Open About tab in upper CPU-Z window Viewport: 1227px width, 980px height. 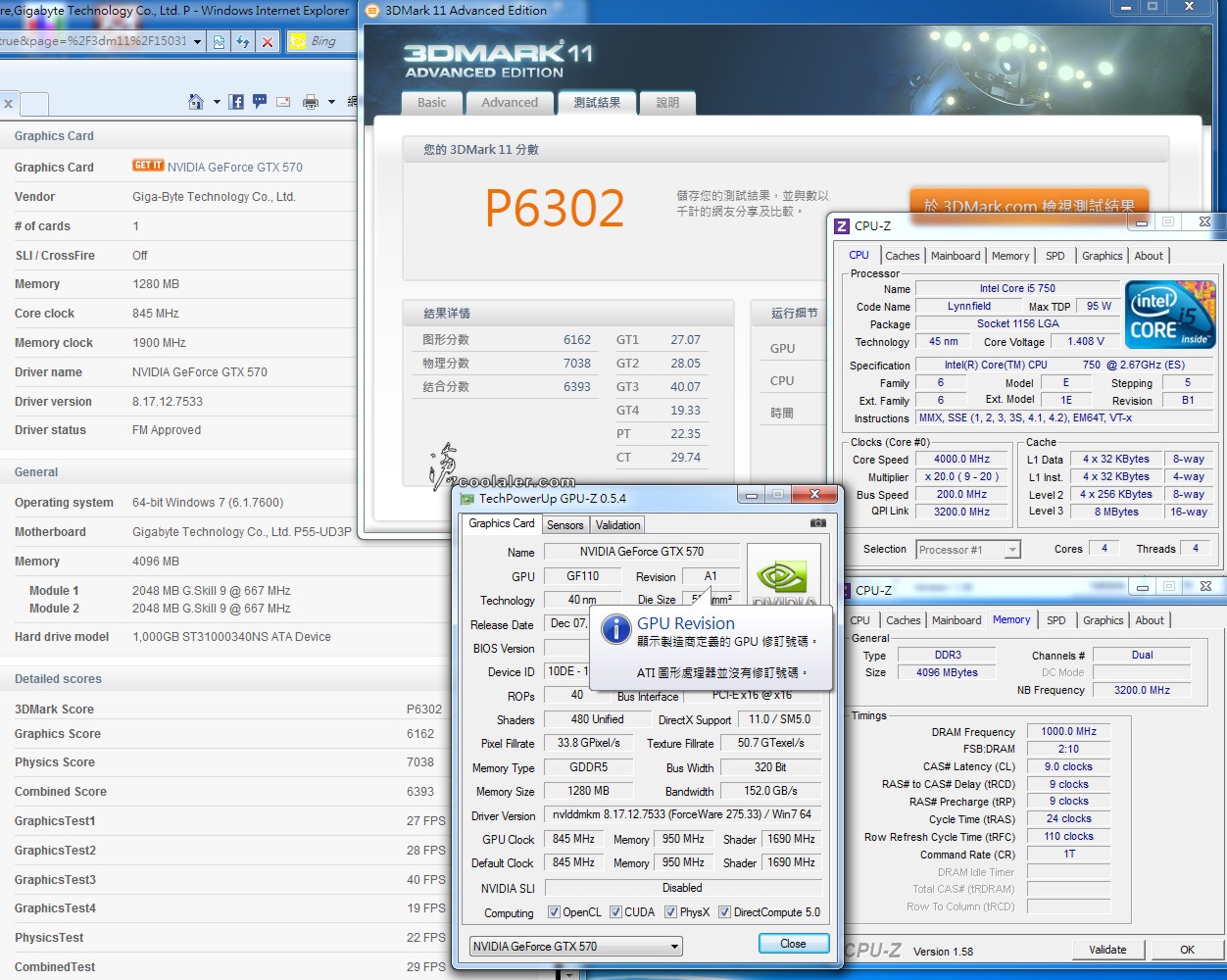[x=1149, y=256]
